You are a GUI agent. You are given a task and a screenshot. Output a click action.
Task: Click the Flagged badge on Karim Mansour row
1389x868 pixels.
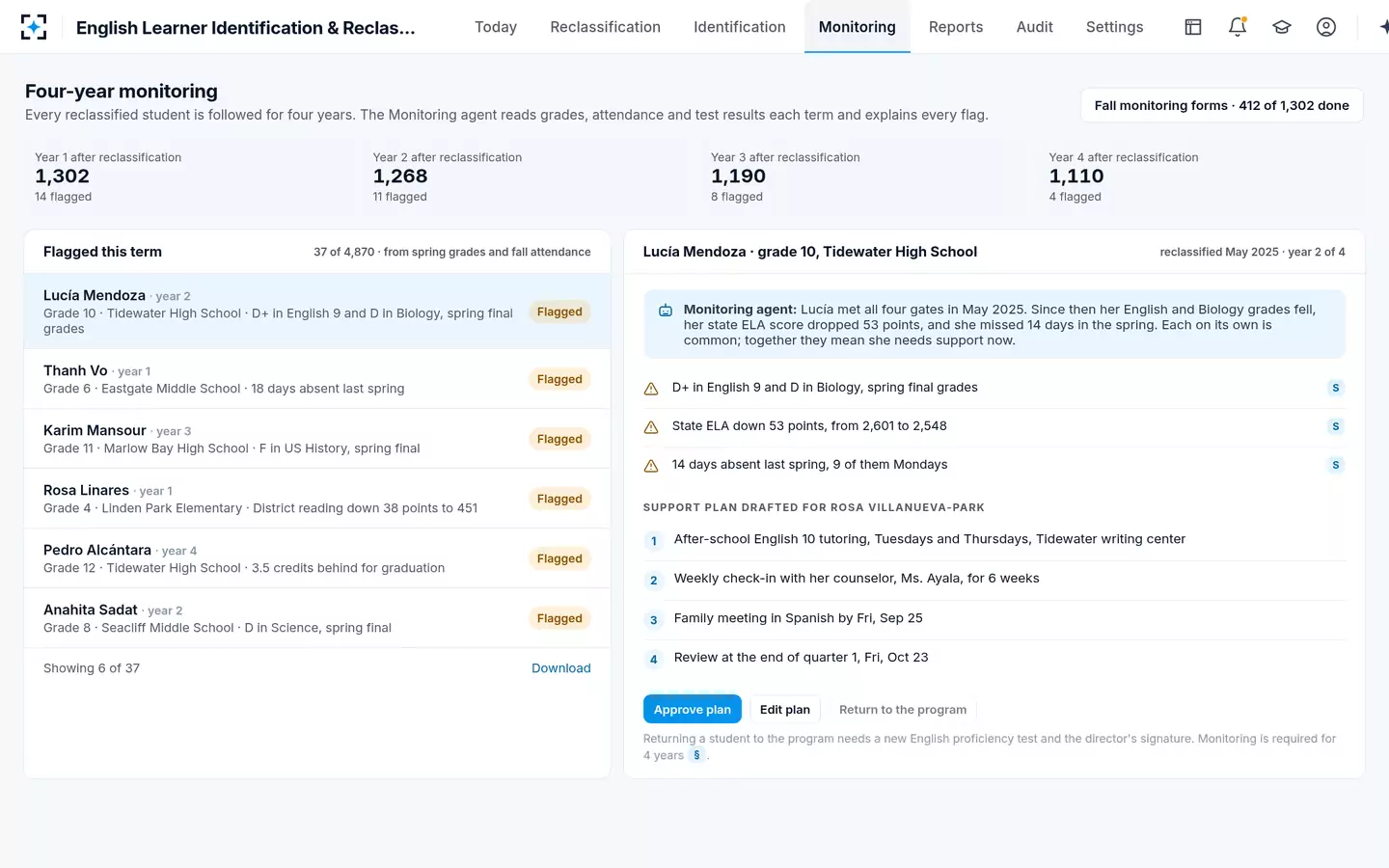click(x=559, y=439)
